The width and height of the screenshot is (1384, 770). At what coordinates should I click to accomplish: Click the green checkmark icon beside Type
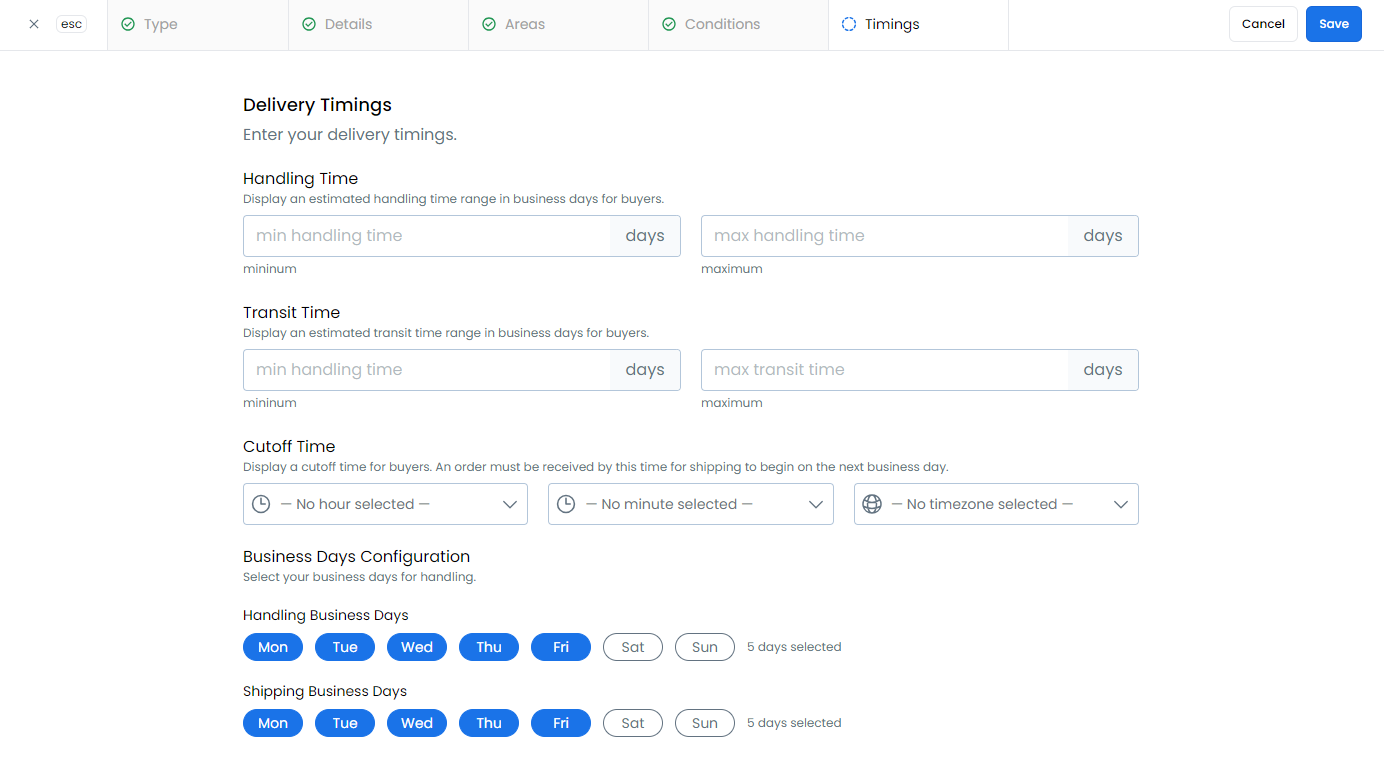point(128,24)
